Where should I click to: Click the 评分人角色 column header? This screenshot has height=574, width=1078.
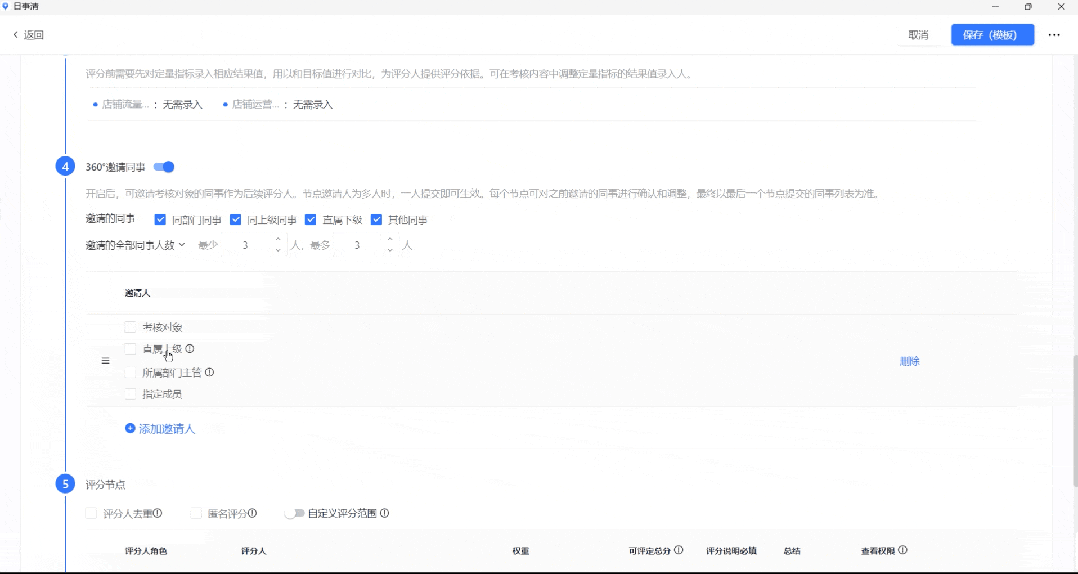pyautogui.click(x=146, y=551)
